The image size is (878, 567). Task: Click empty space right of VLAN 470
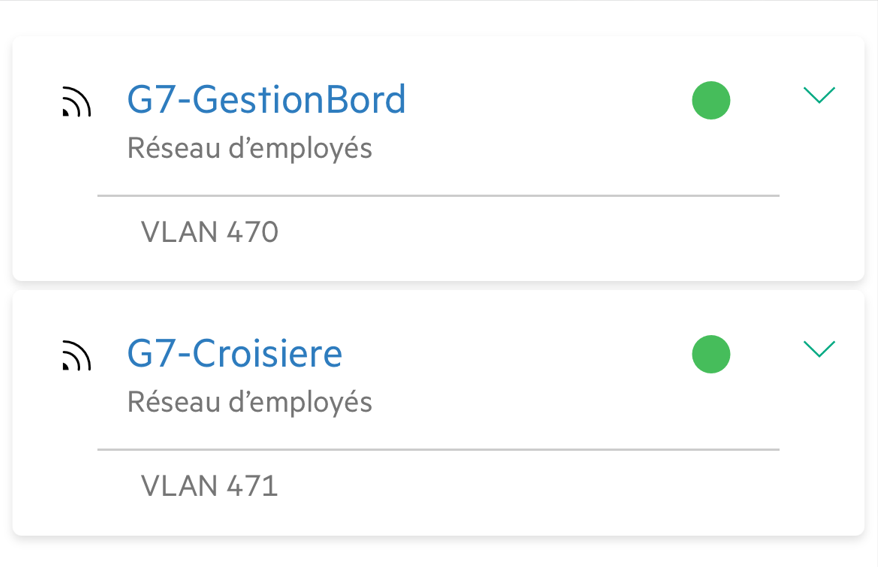550,233
